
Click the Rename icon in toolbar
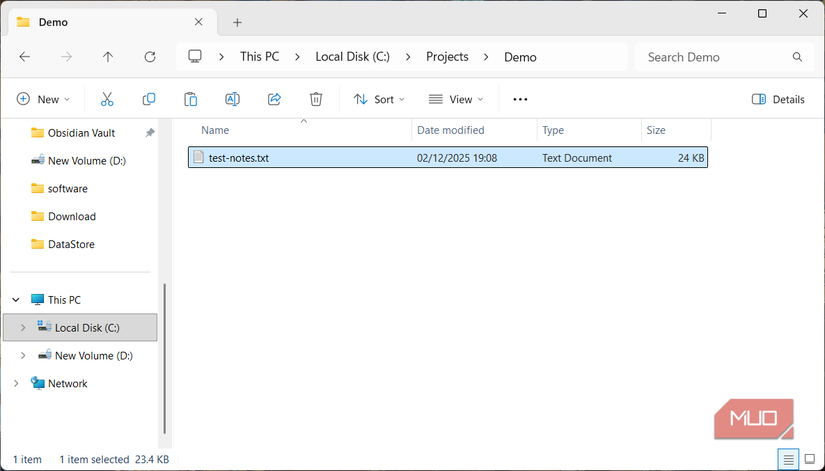pos(232,99)
